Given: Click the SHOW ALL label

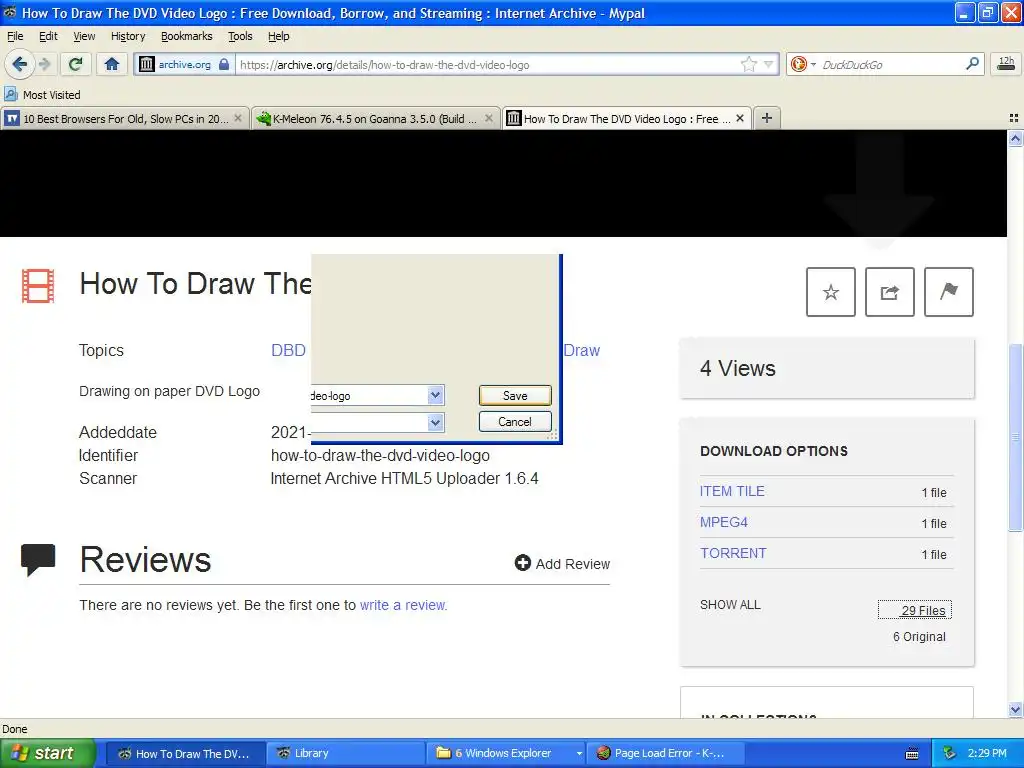Looking at the screenshot, I should point(730,605).
